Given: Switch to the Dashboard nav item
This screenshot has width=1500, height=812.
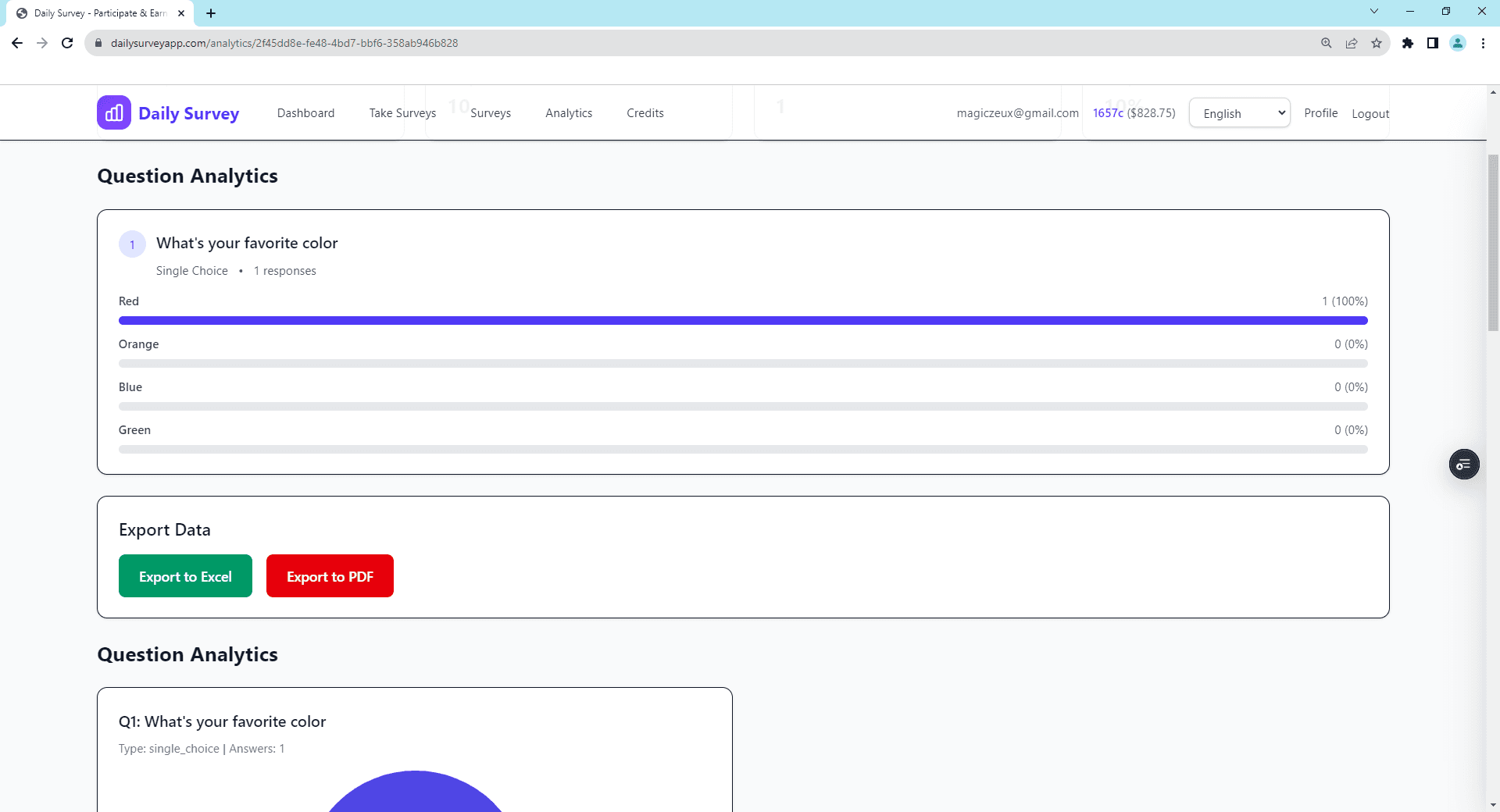Looking at the screenshot, I should tap(305, 112).
